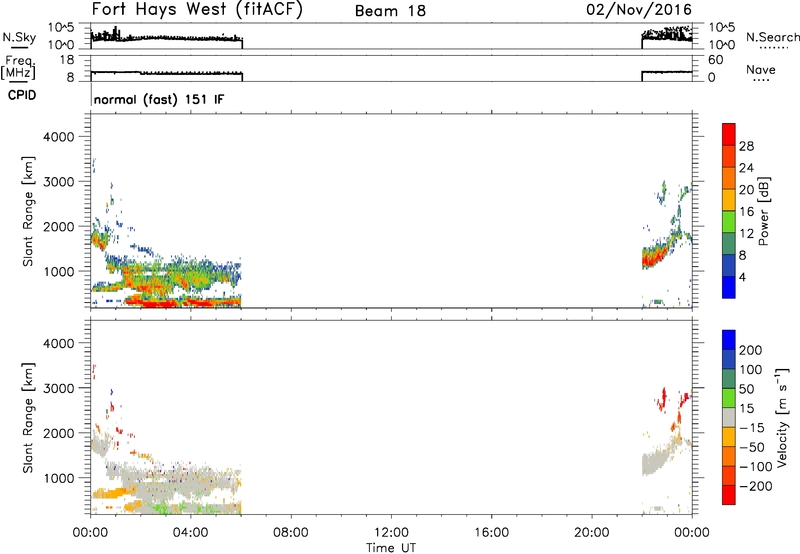The image size is (800, 554).
Task: Click the 'Nave' legend label
Action: [761, 69]
